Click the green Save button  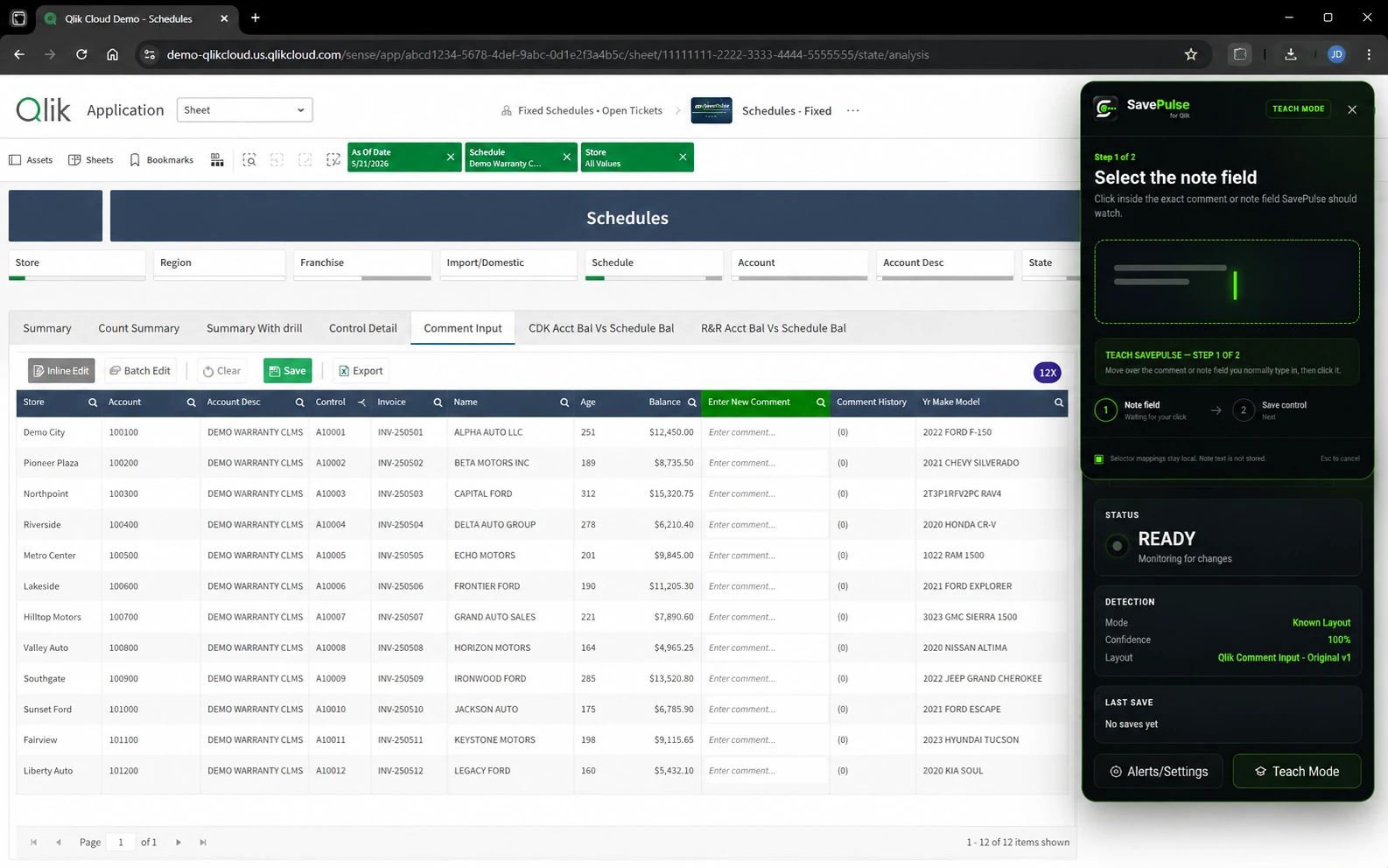(288, 371)
